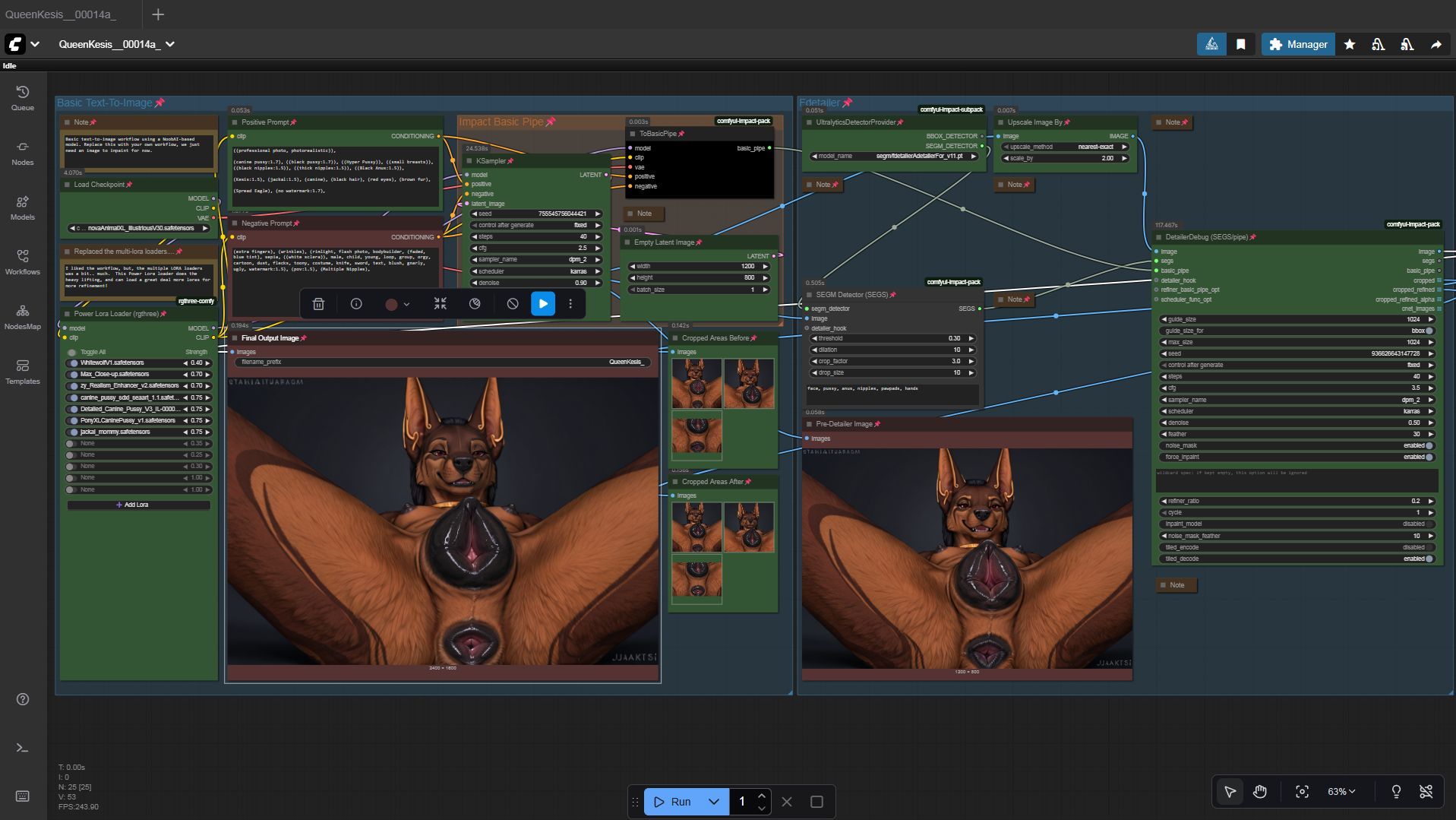Open the Templates sidebar panel

pos(22,371)
